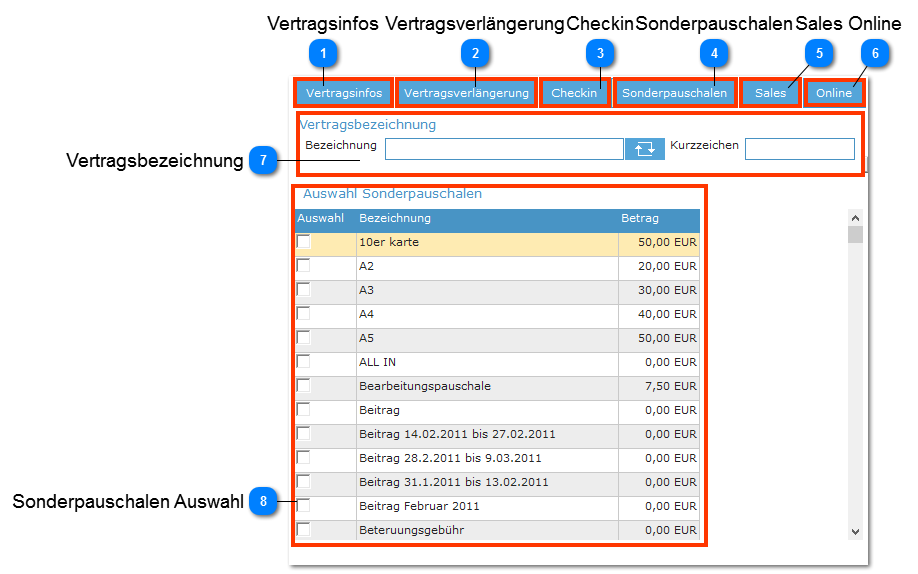Image resolution: width=918 pixels, height=574 pixels.
Task: Check the Beitrag Februar 2011 checkbox
Action: [303, 505]
